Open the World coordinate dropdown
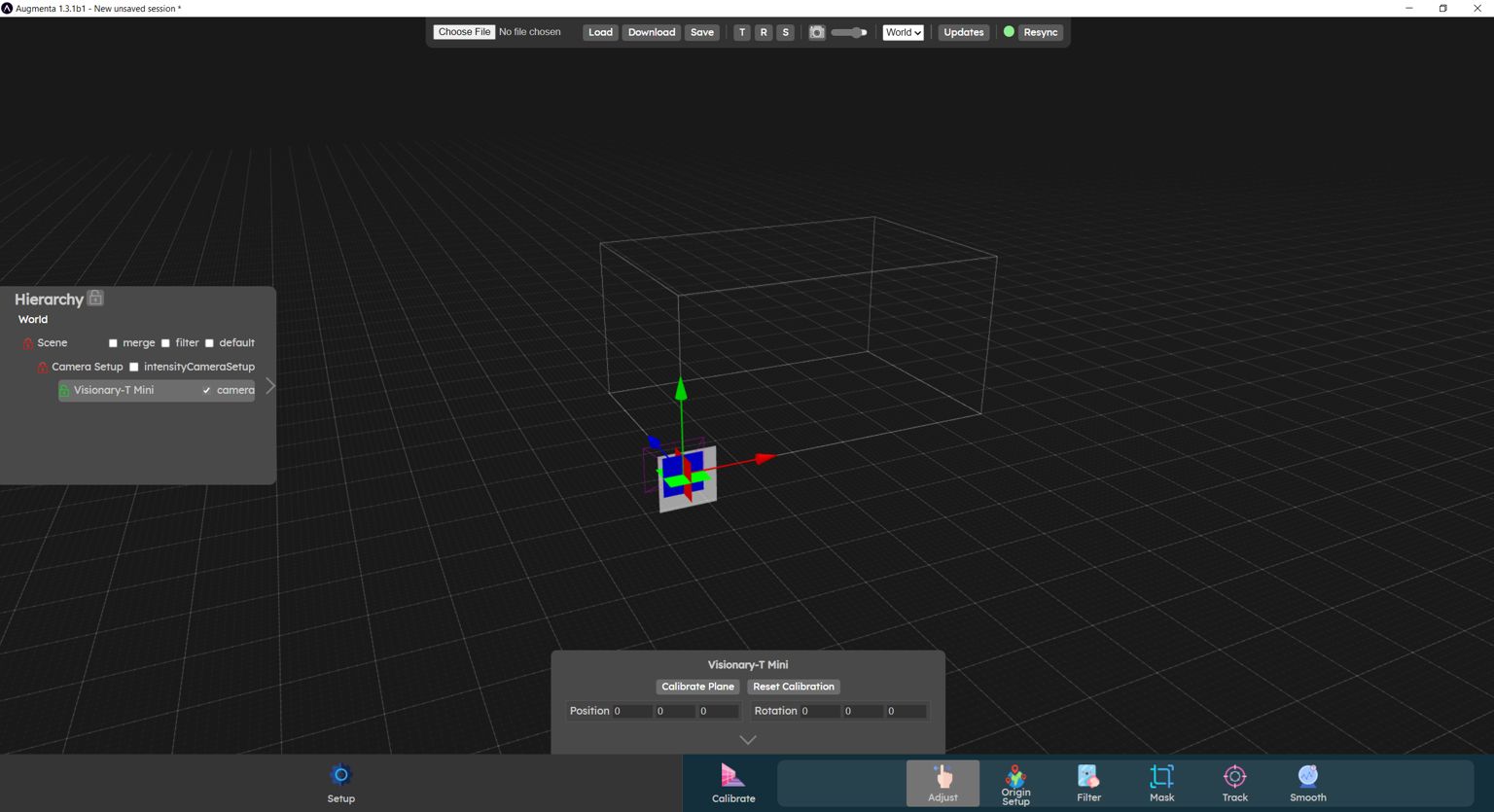 pos(903,32)
